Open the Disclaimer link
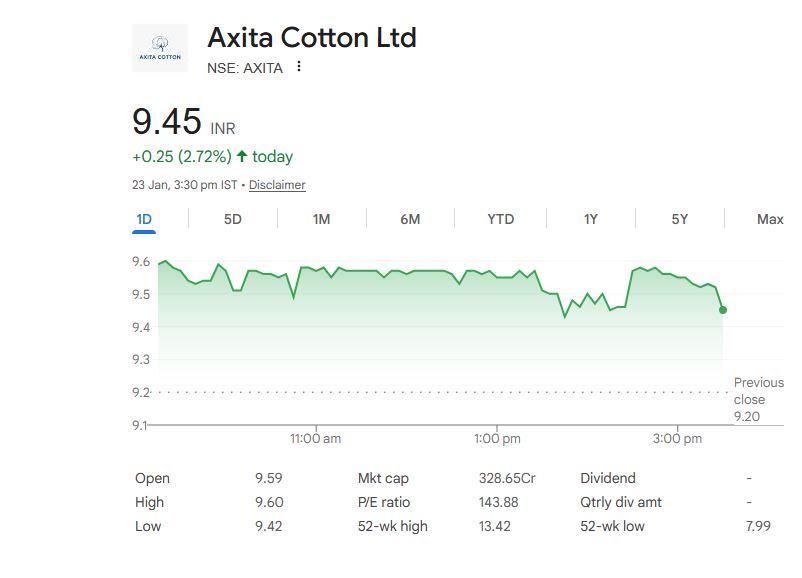Viewport: 802px width, 578px height. [x=277, y=185]
